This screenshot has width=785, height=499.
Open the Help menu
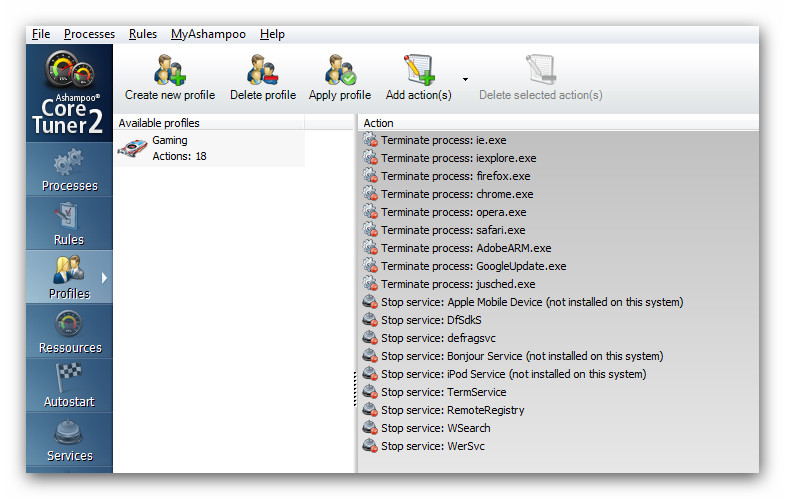pos(272,34)
